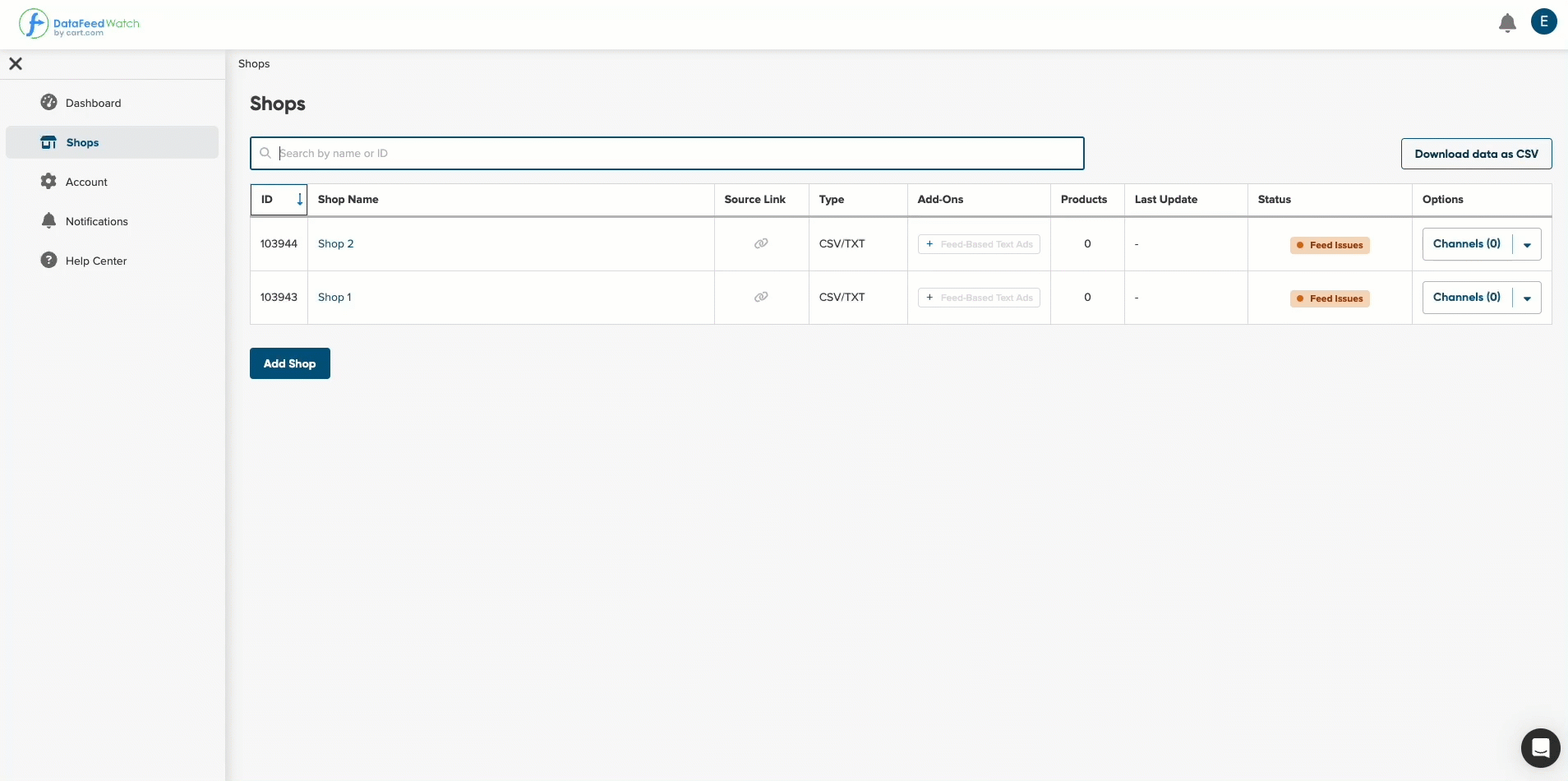Collapse the sidebar with the X icon
Image resolution: width=1568 pixels, height=781 pixels.
[x=16, y=63]
